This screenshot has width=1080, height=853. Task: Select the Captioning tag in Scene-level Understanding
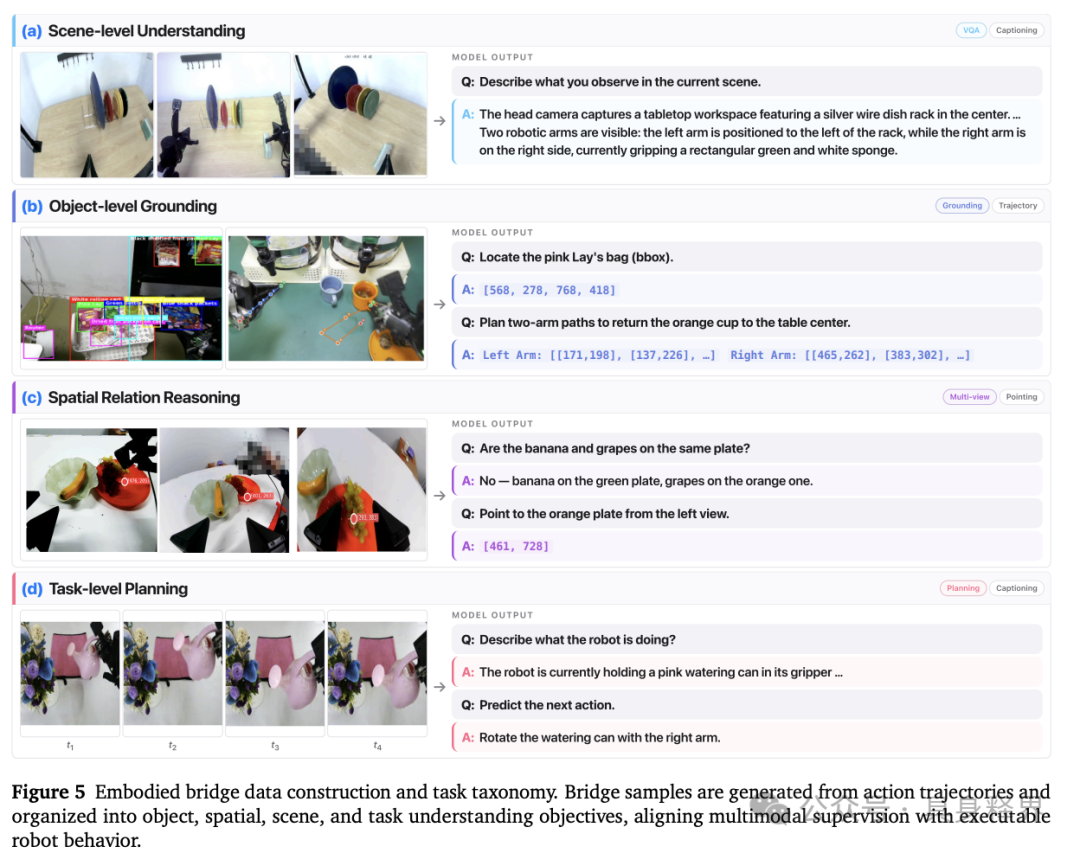(x=1016, y=30)
